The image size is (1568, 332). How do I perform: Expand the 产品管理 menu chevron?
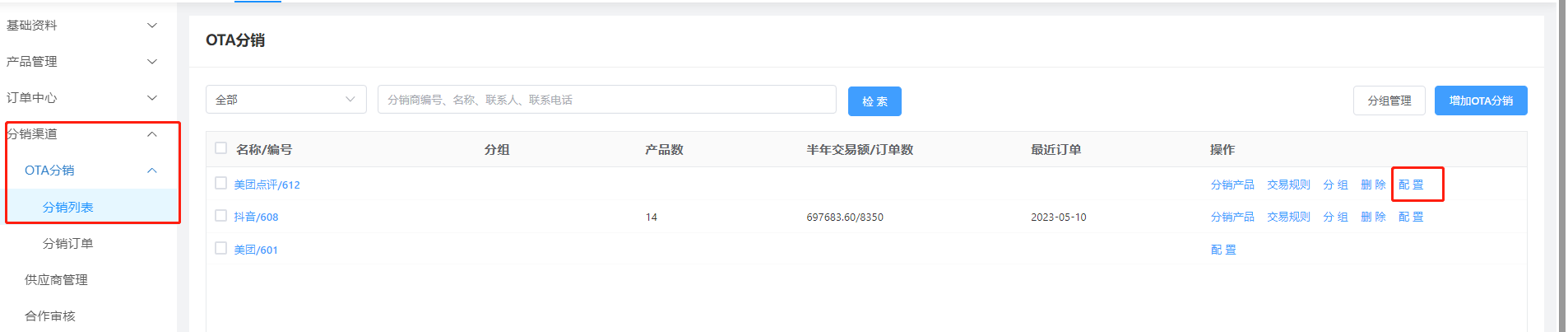click(x=152, y=62)
